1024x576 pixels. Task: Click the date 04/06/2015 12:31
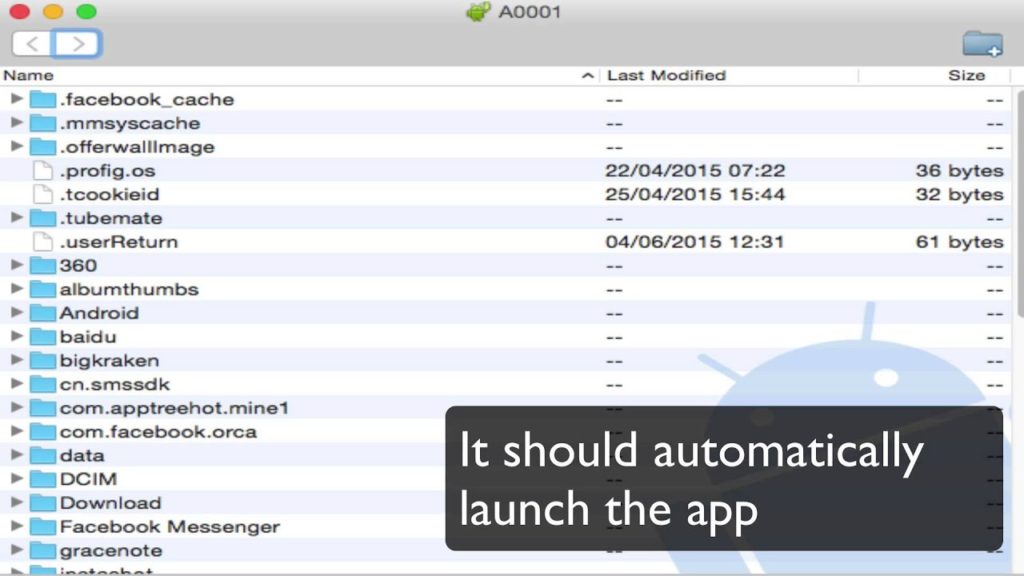694,242
